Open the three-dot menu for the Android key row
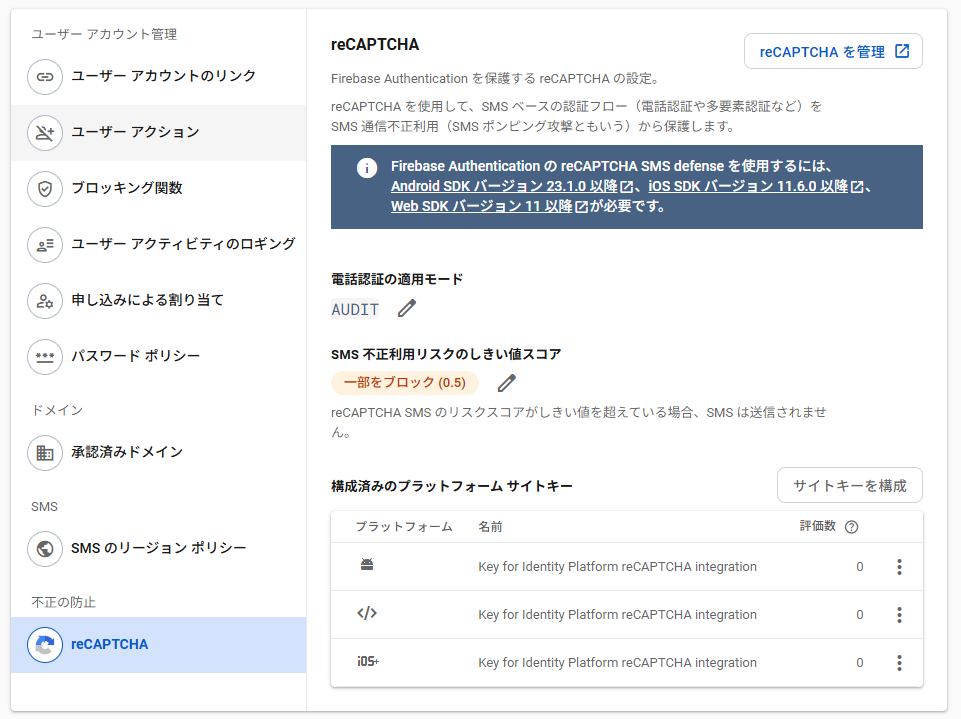The image size is (961, 719). [x=899, y=567]
